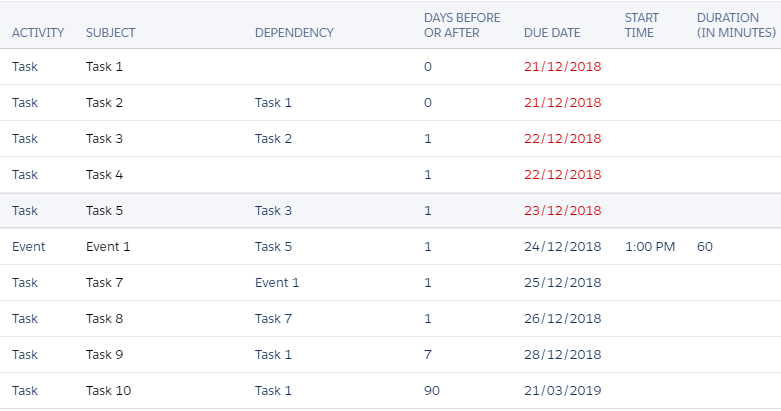Image resolution: width=781 pixels, height=411 pixels.
Task: Click the Activity column header
Action: pyautogui.click(x=38, y=33)
